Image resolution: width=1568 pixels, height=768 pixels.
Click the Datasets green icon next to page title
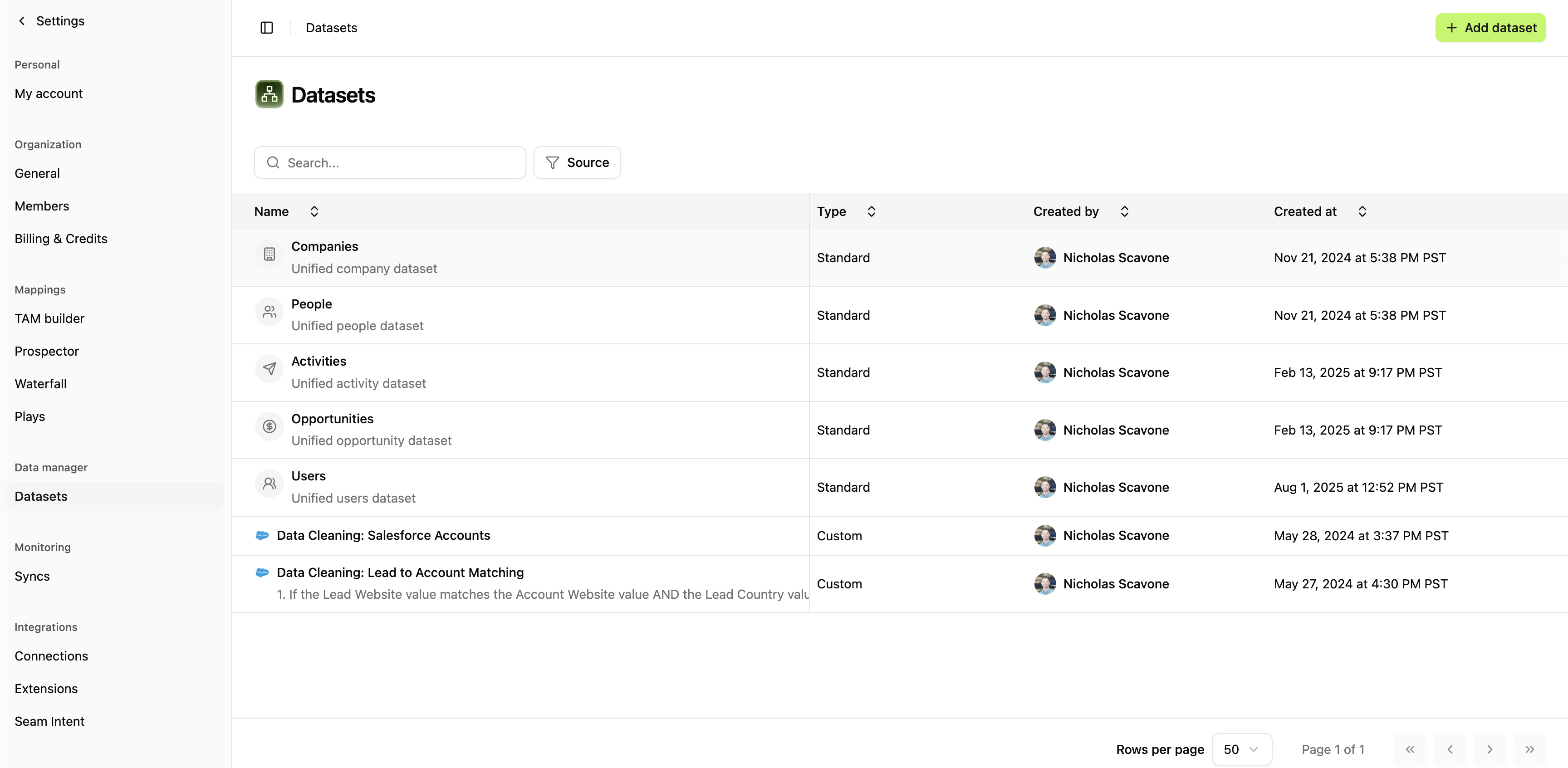[x=269, y=94]
